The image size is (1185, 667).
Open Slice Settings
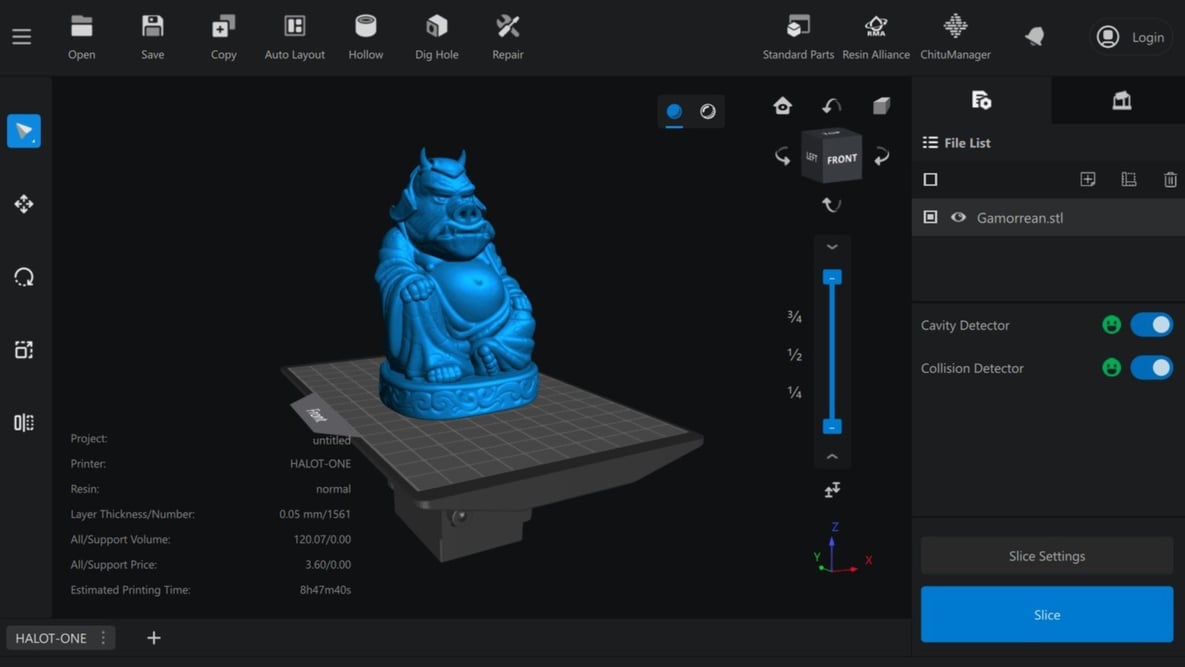pyautogui.click(x=1046, y=556)
